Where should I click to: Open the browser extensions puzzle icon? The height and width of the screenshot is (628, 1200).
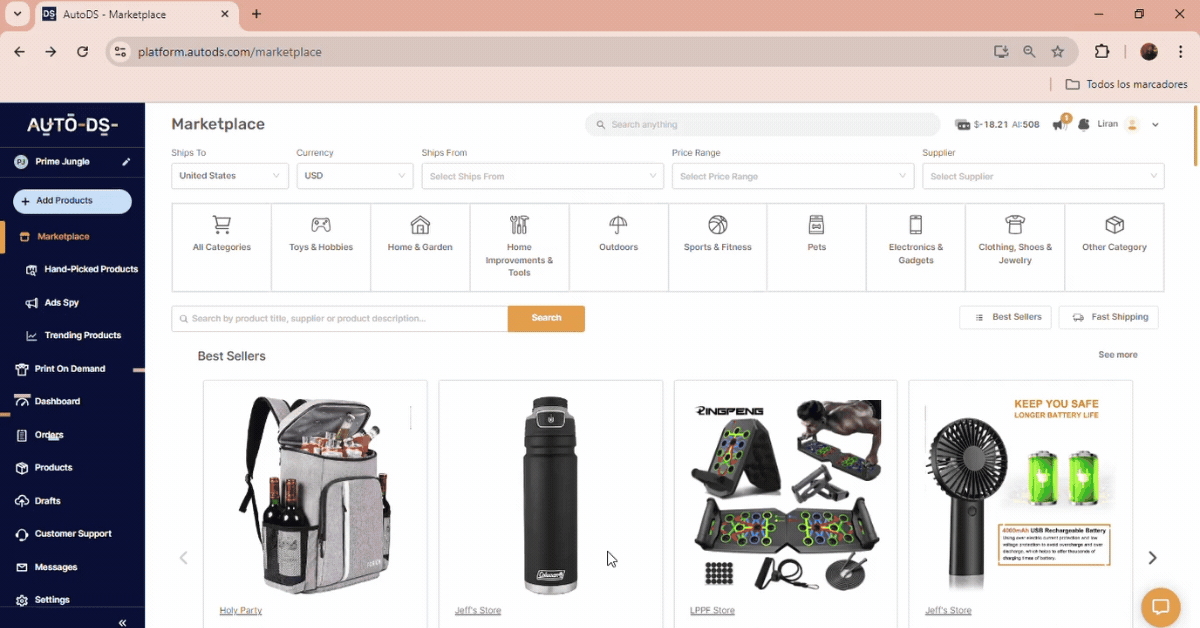(1102, 52)
